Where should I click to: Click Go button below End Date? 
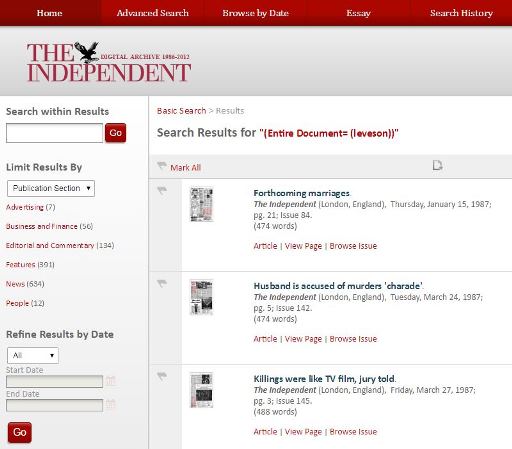[x=20, y=432]
